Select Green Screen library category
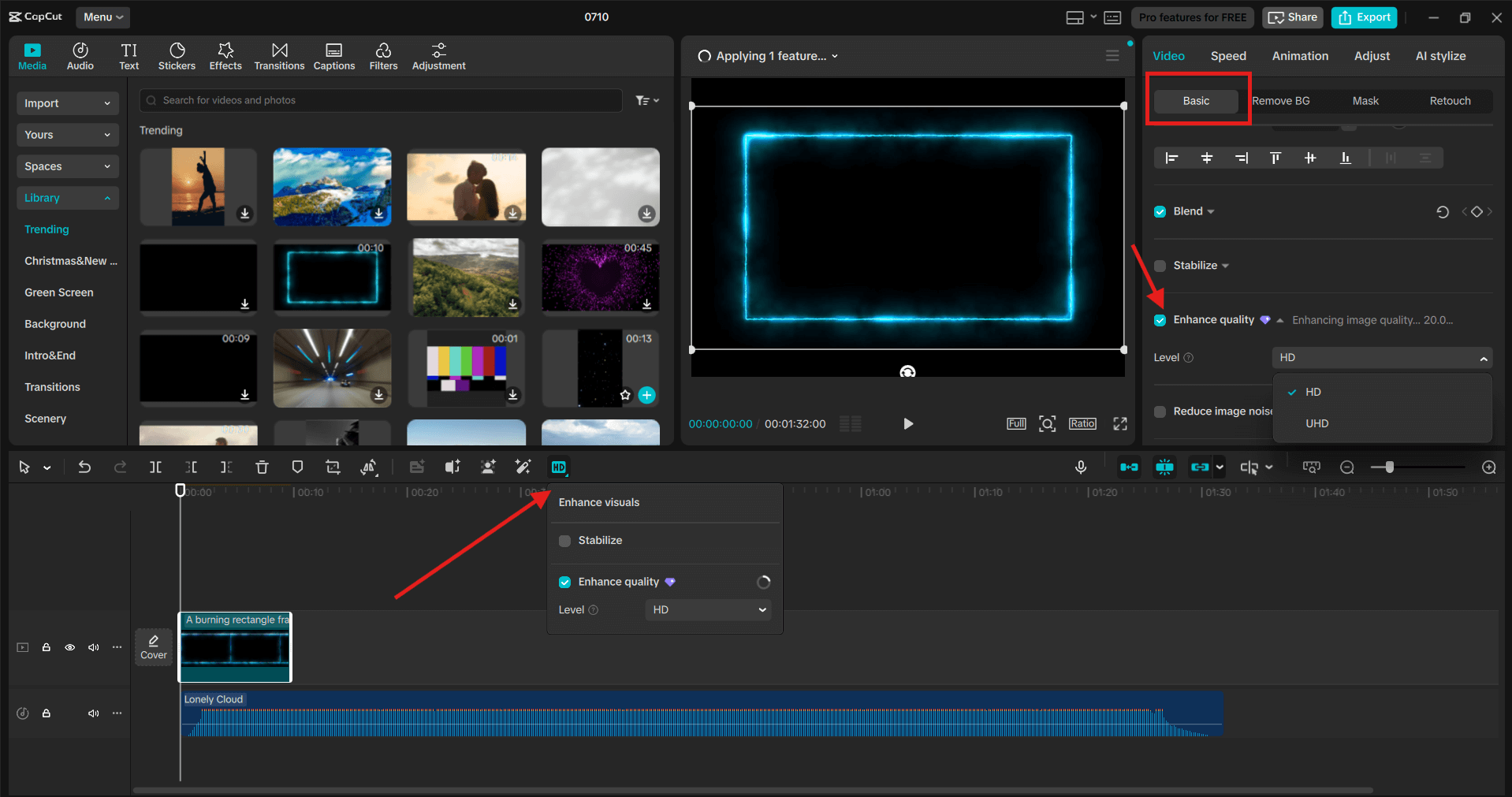 59,292
